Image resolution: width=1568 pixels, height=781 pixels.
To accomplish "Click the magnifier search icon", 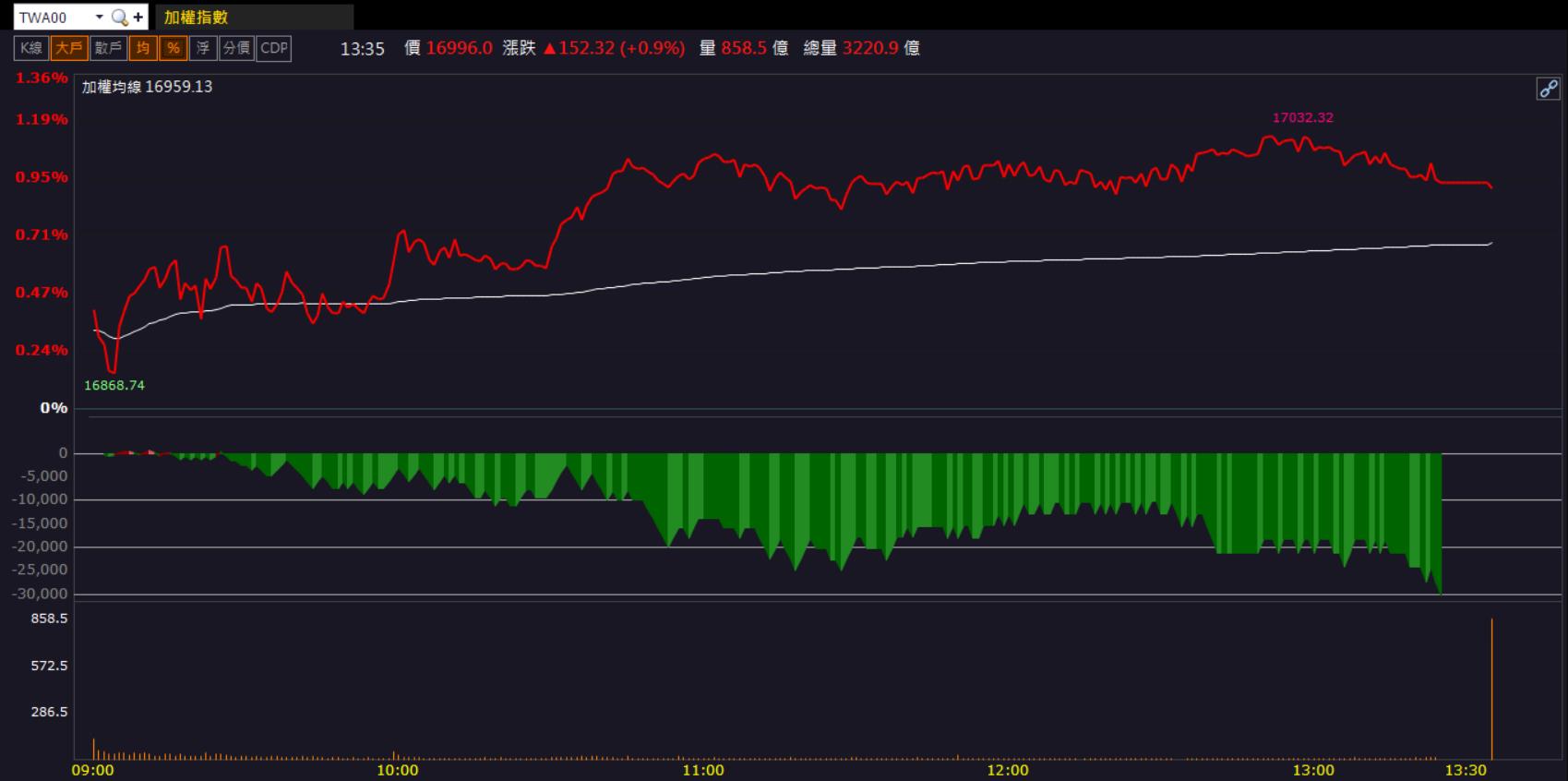I will [x=119, y=18].
